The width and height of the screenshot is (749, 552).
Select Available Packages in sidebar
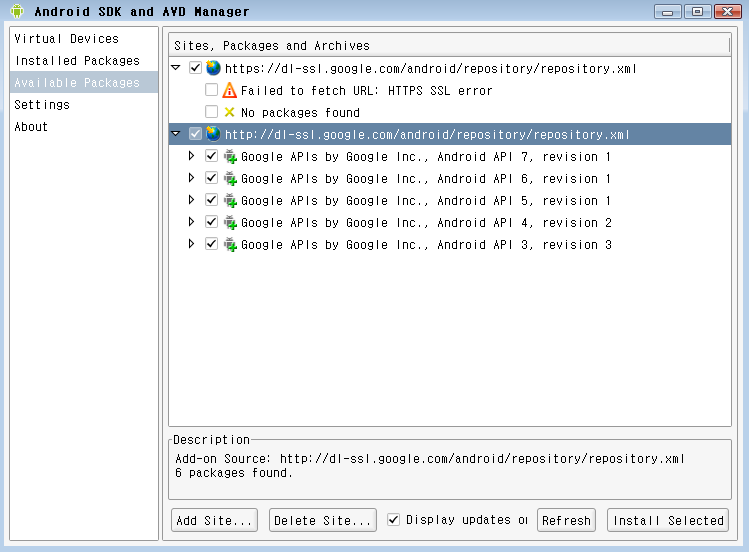(x=84, y=82)
